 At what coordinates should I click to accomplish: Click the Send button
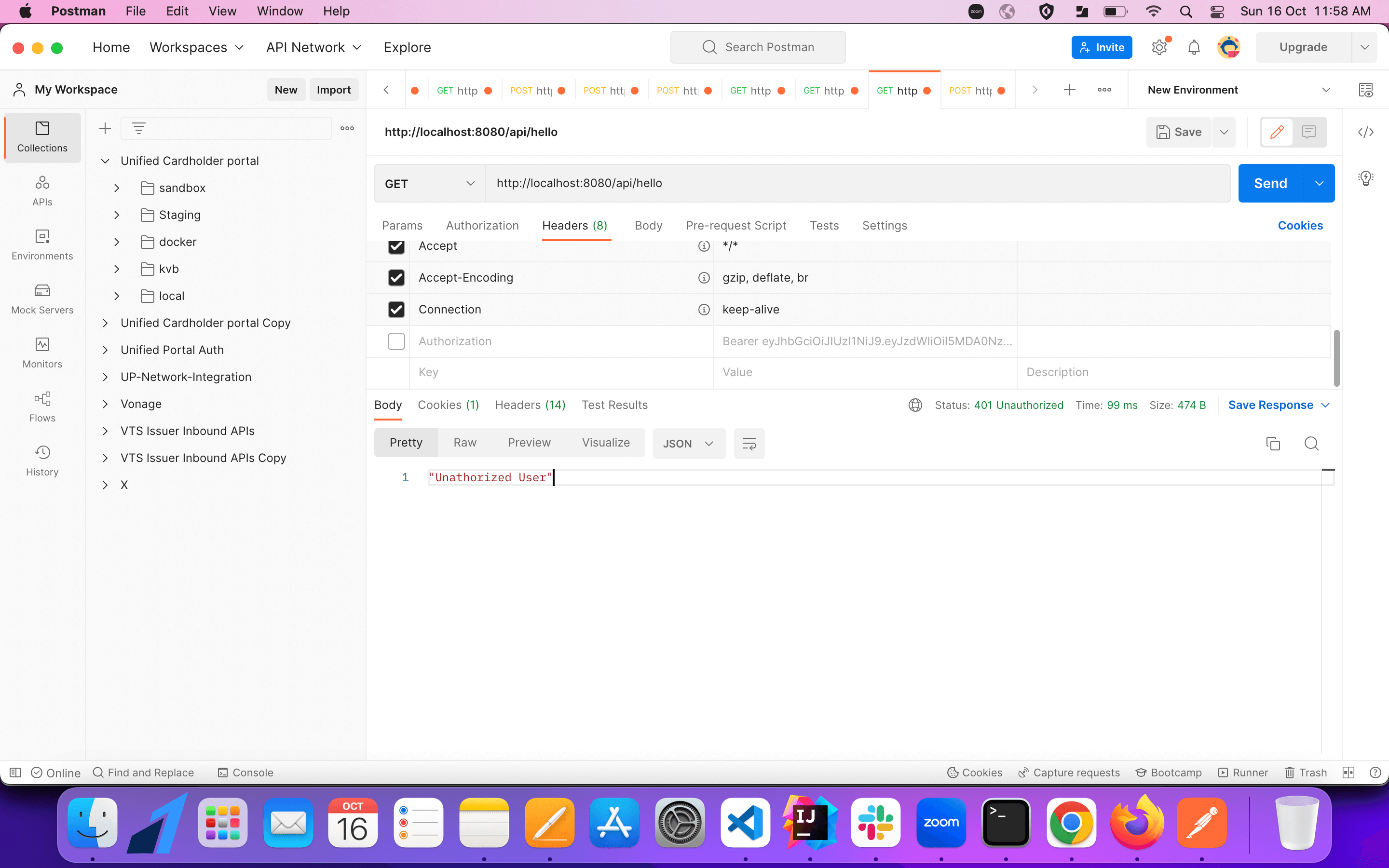pyautogui.click(x=1271, y=183)
